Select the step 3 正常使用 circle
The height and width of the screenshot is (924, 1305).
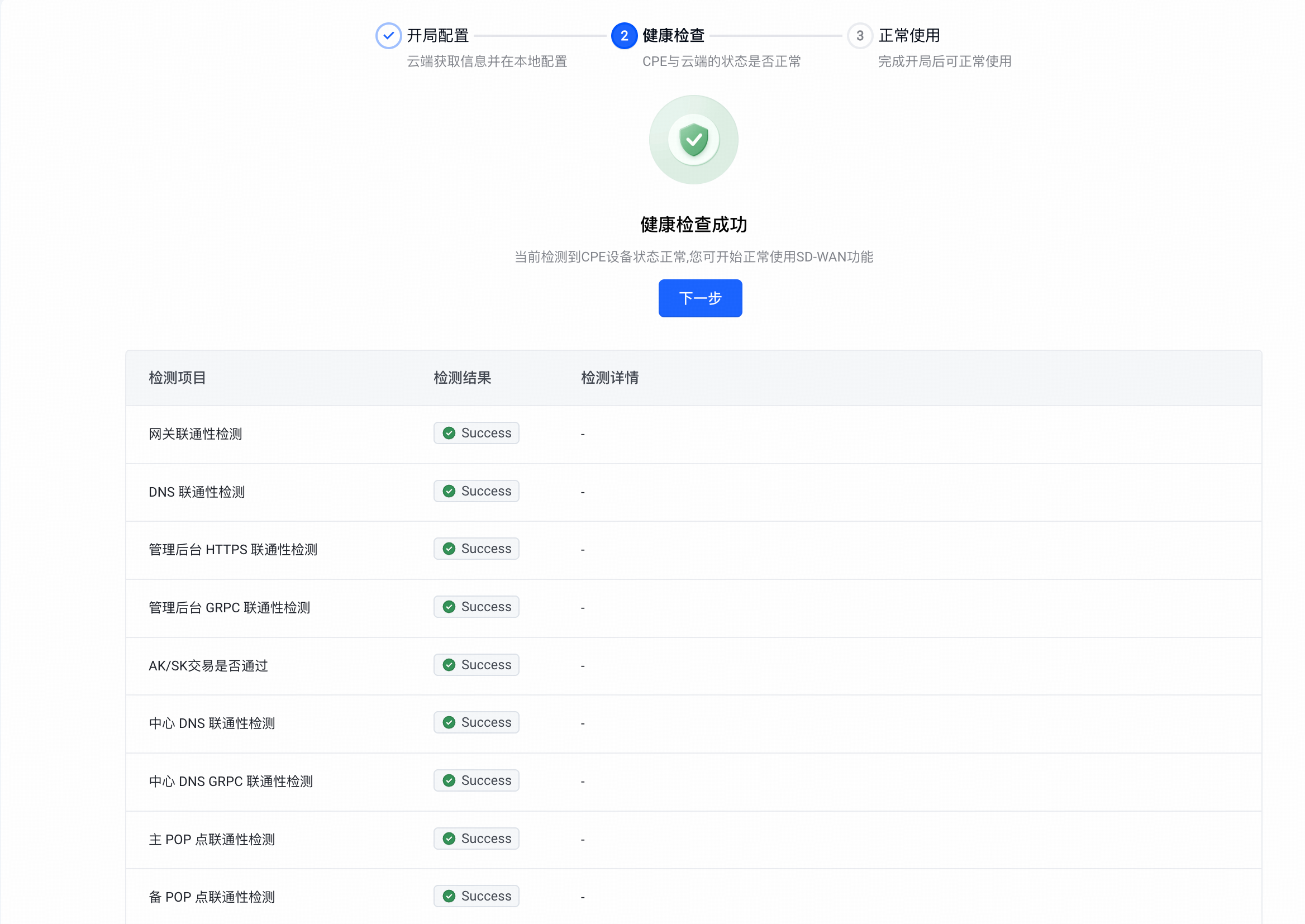(x=860, y=36)
